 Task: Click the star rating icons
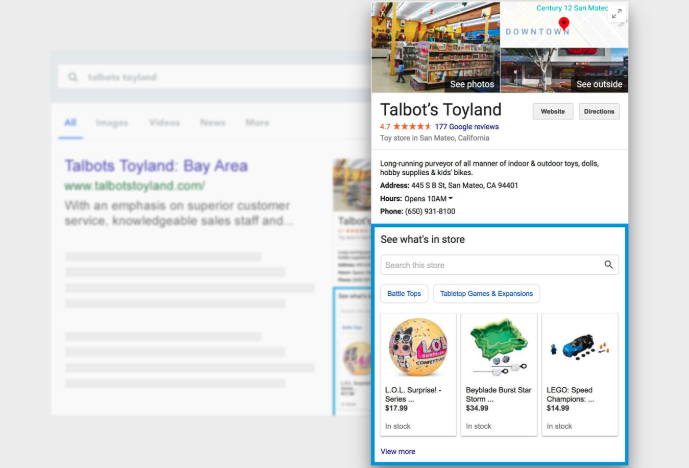(x=413, y=127)
